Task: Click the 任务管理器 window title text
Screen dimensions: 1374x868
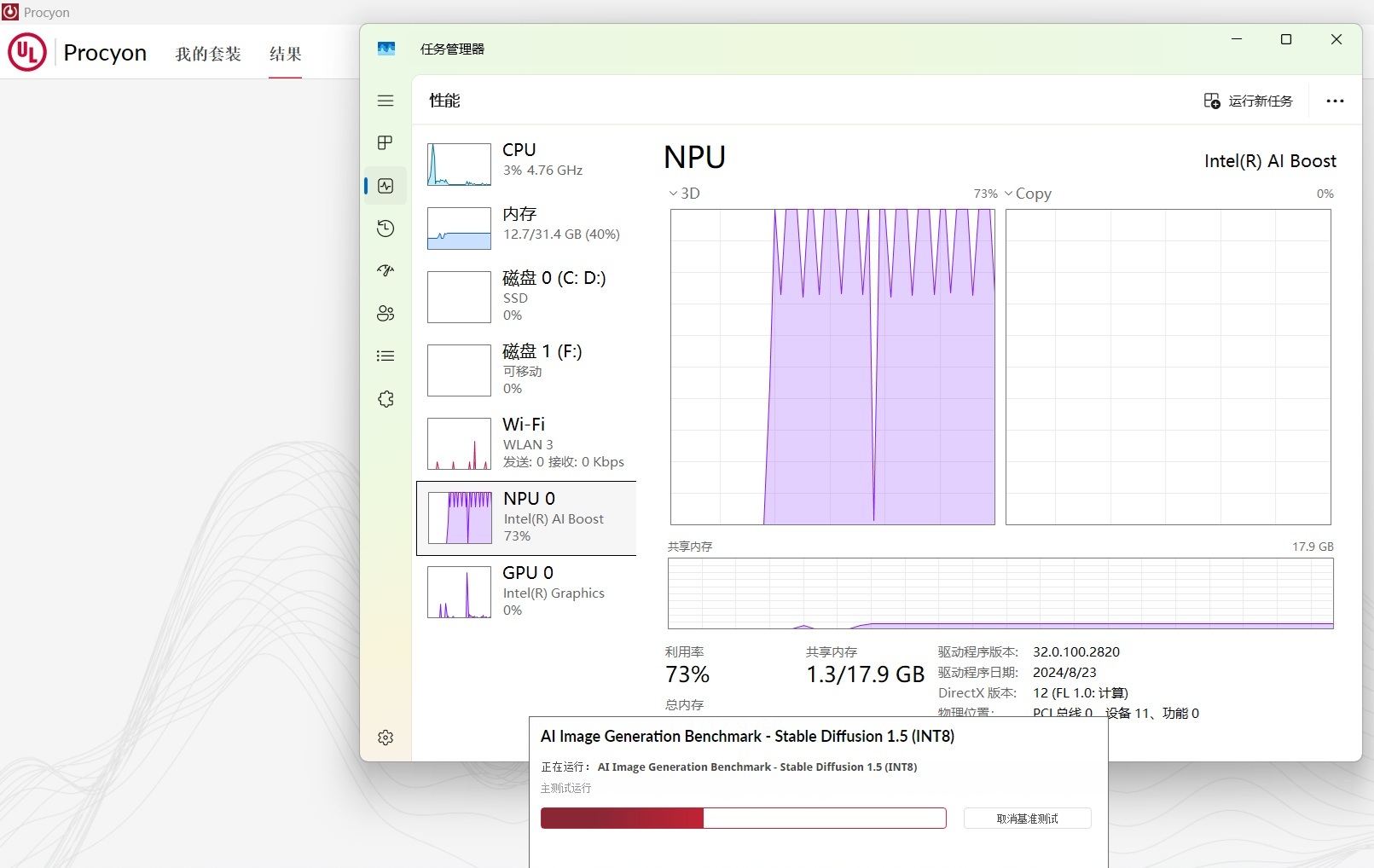Action: point(452,49)
